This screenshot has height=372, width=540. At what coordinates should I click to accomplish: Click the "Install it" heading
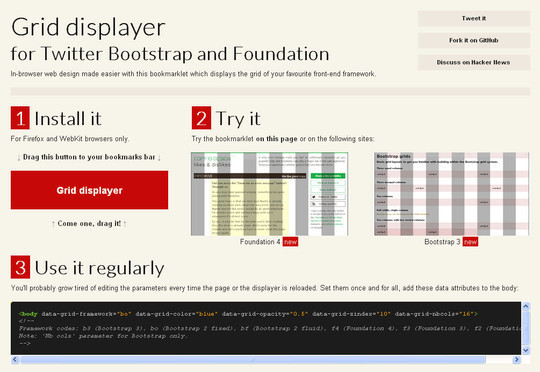tap(68, 118)
